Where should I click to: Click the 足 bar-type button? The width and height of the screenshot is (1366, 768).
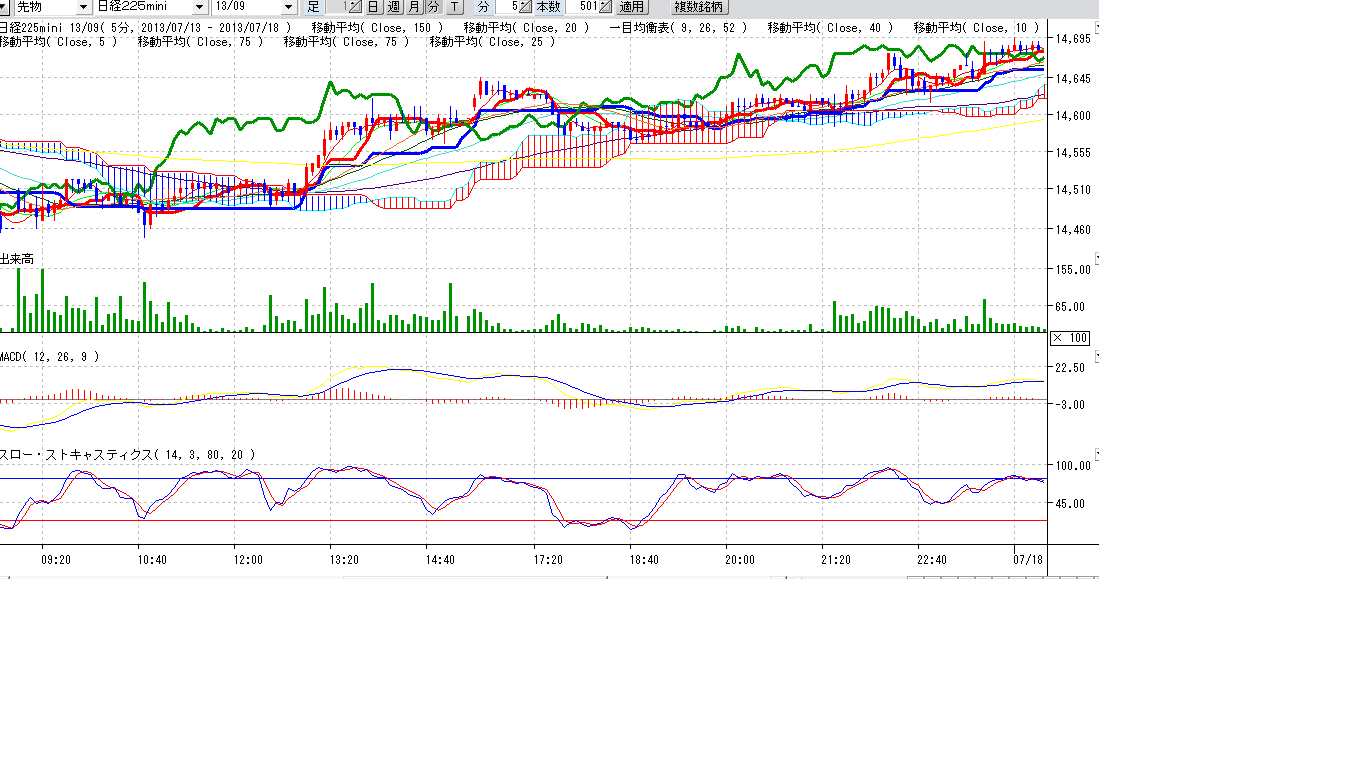(x=313, y=7)
